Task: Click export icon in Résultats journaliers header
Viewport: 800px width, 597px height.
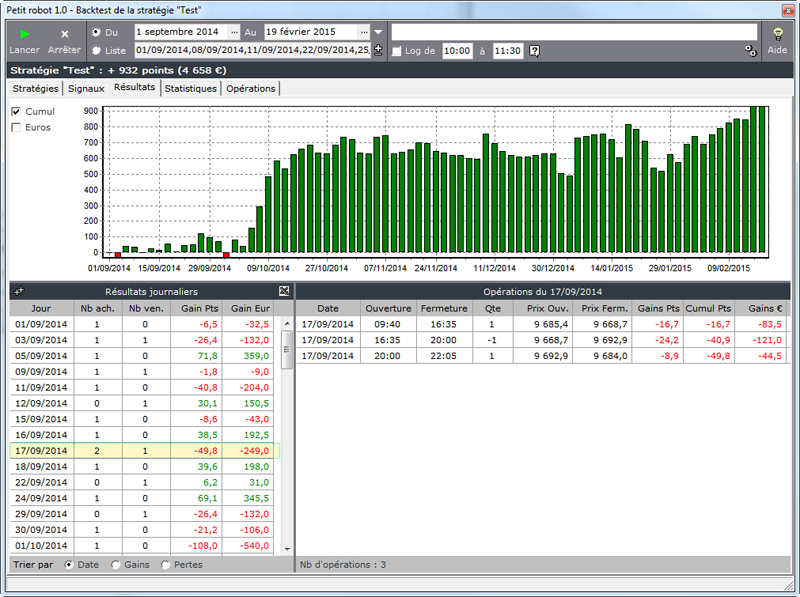Action: click(284, 291)
